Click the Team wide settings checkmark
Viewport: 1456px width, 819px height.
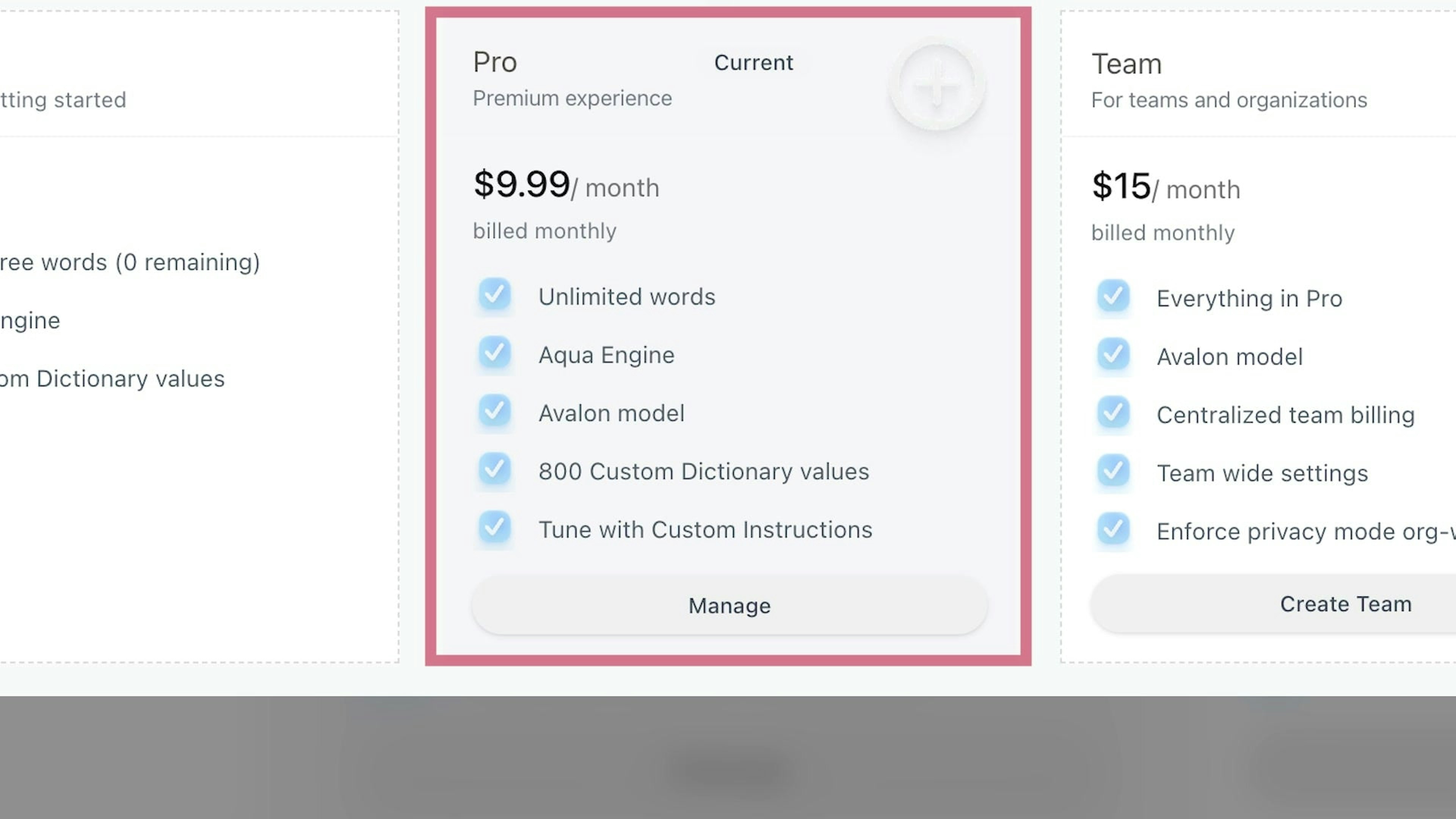(1113, 471)
